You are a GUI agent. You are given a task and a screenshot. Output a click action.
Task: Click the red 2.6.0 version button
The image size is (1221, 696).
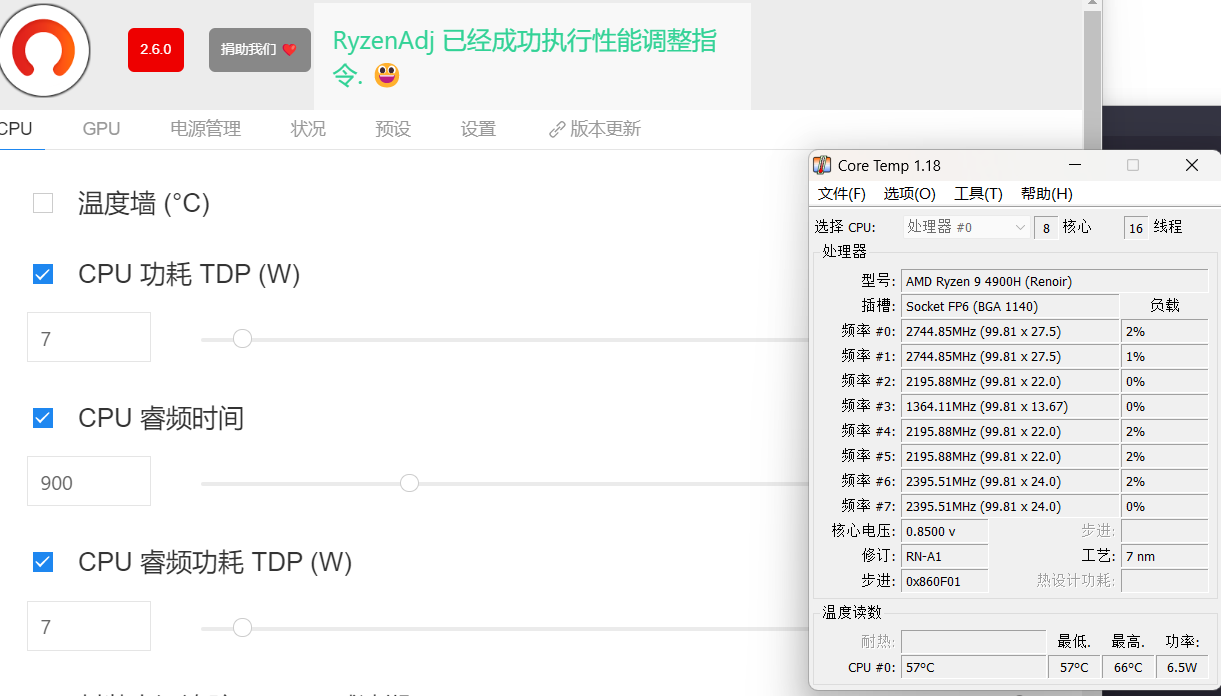point(155,50)
